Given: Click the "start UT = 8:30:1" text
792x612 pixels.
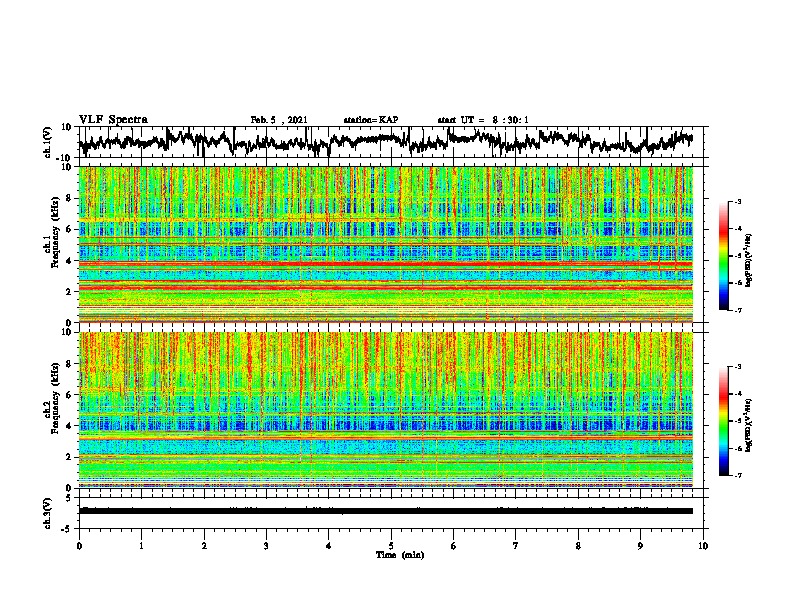Looking at the screenshot, I should [483, 120].
